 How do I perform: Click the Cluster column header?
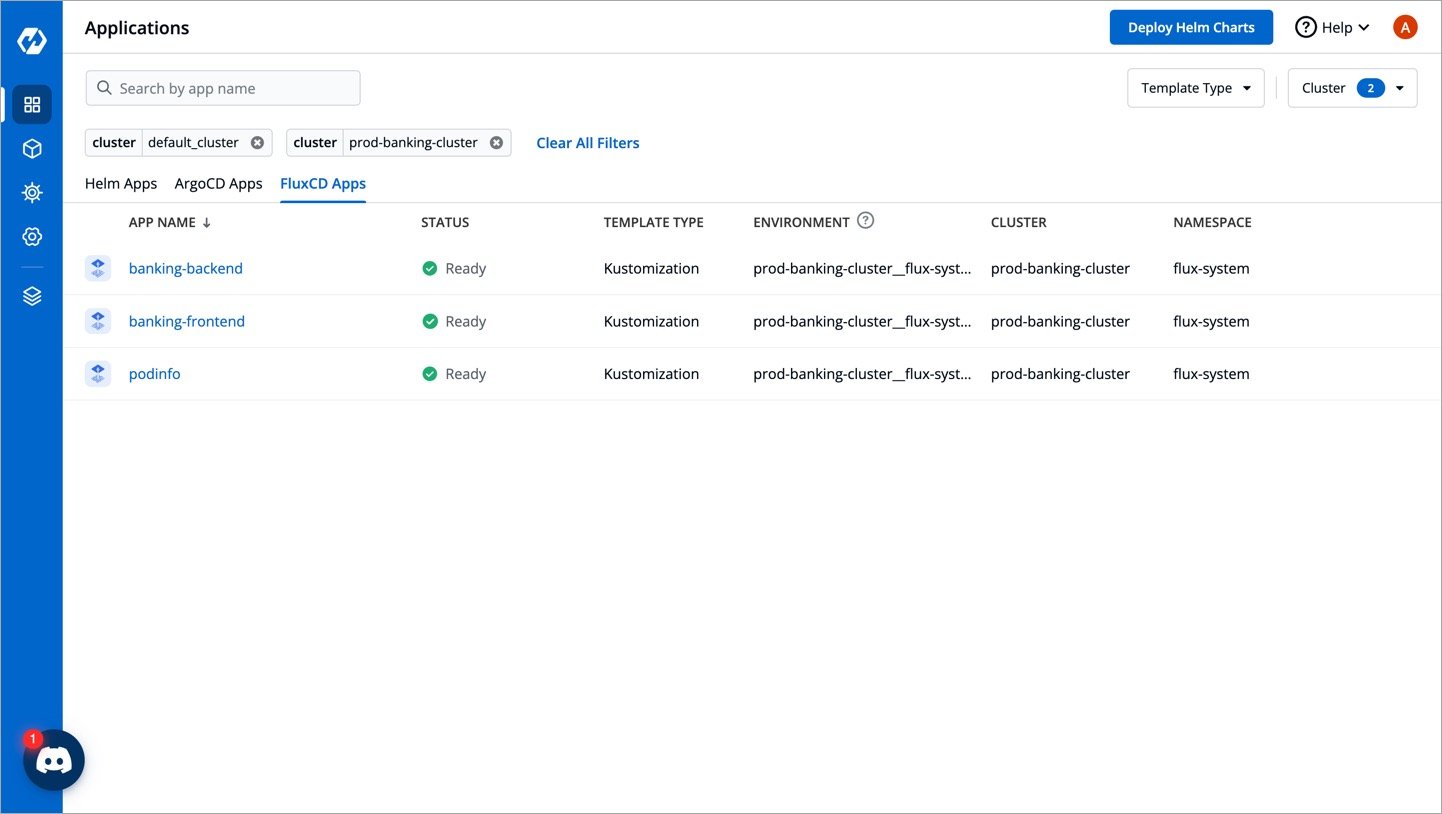coord(1019,222)
